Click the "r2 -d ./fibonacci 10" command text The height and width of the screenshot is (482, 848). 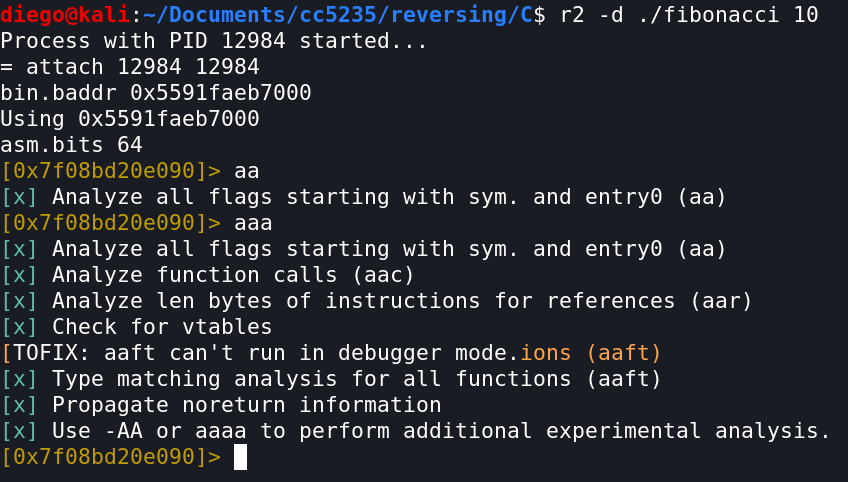[689, 15]
